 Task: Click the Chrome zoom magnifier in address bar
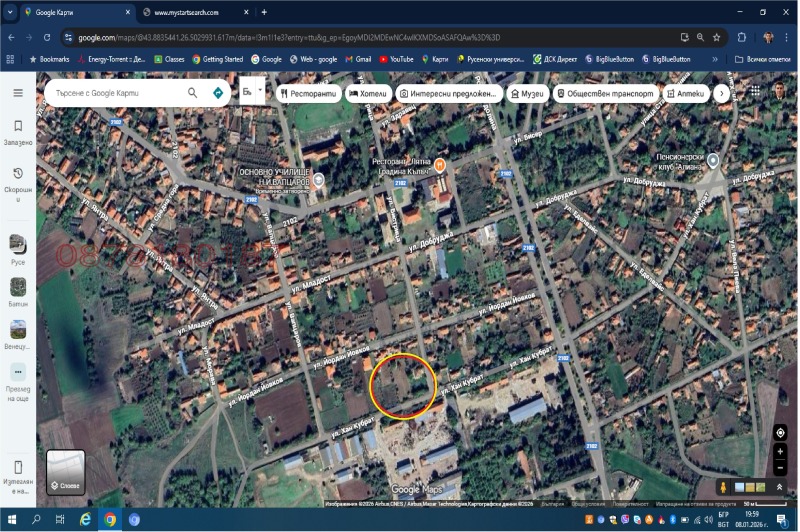(700, 37)
